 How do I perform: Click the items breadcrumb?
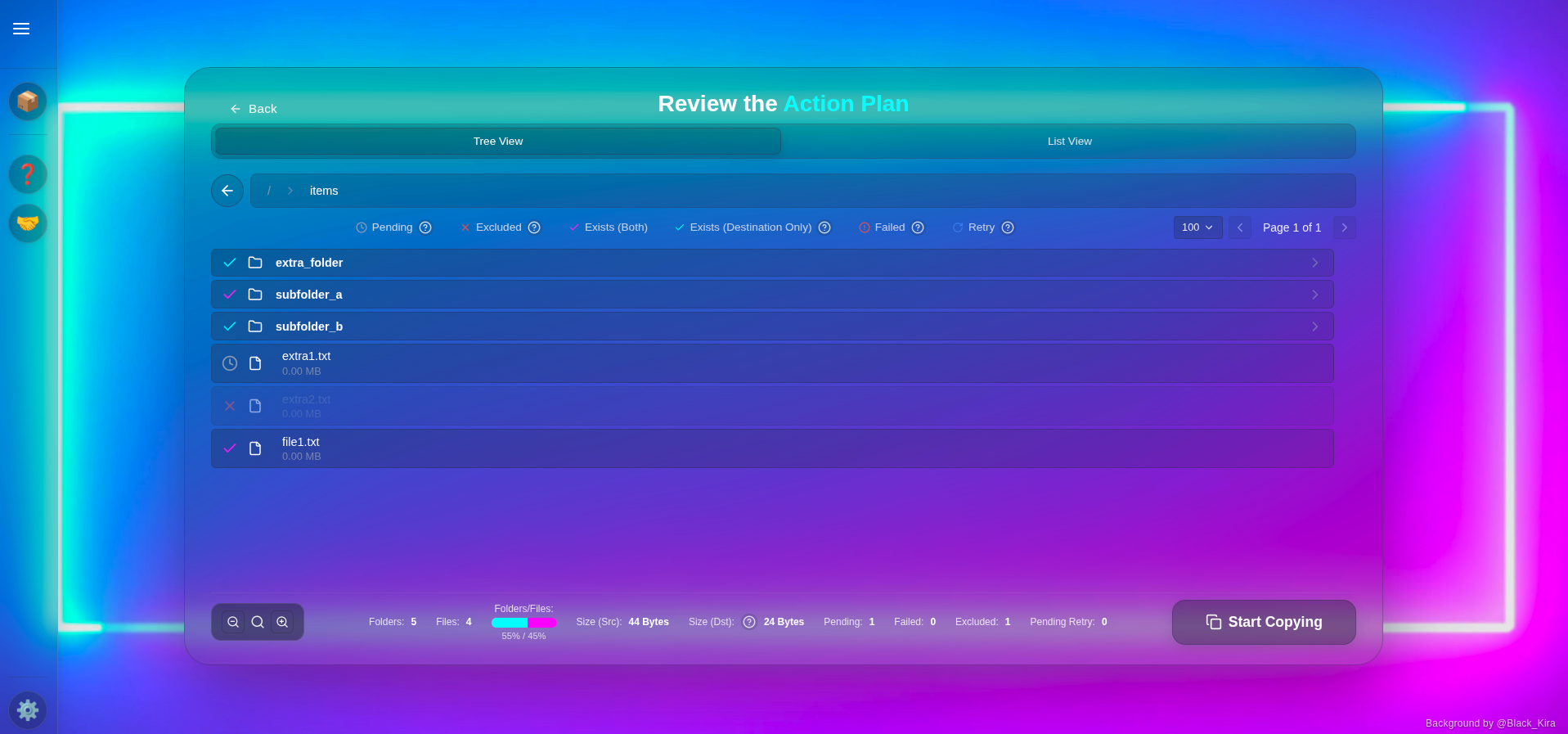[324, 191]
